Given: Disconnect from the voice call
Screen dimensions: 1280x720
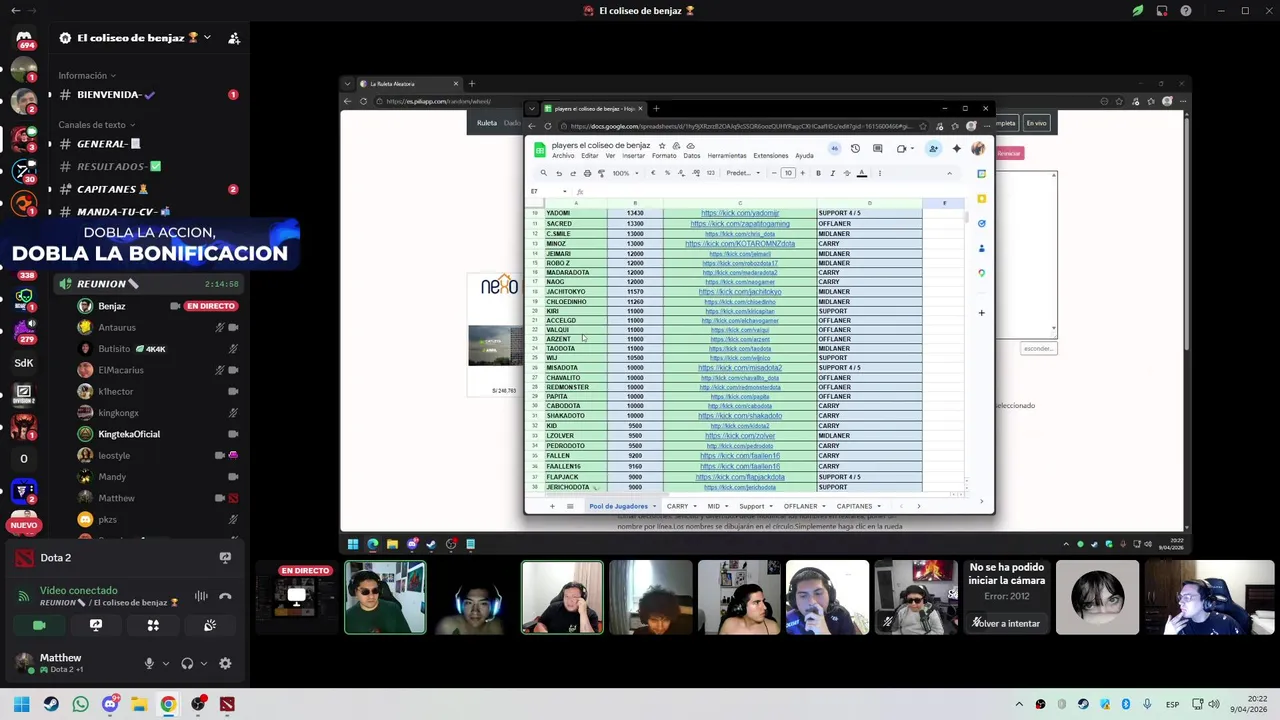Looking at the screenshot, I should [x=225, y=596].
